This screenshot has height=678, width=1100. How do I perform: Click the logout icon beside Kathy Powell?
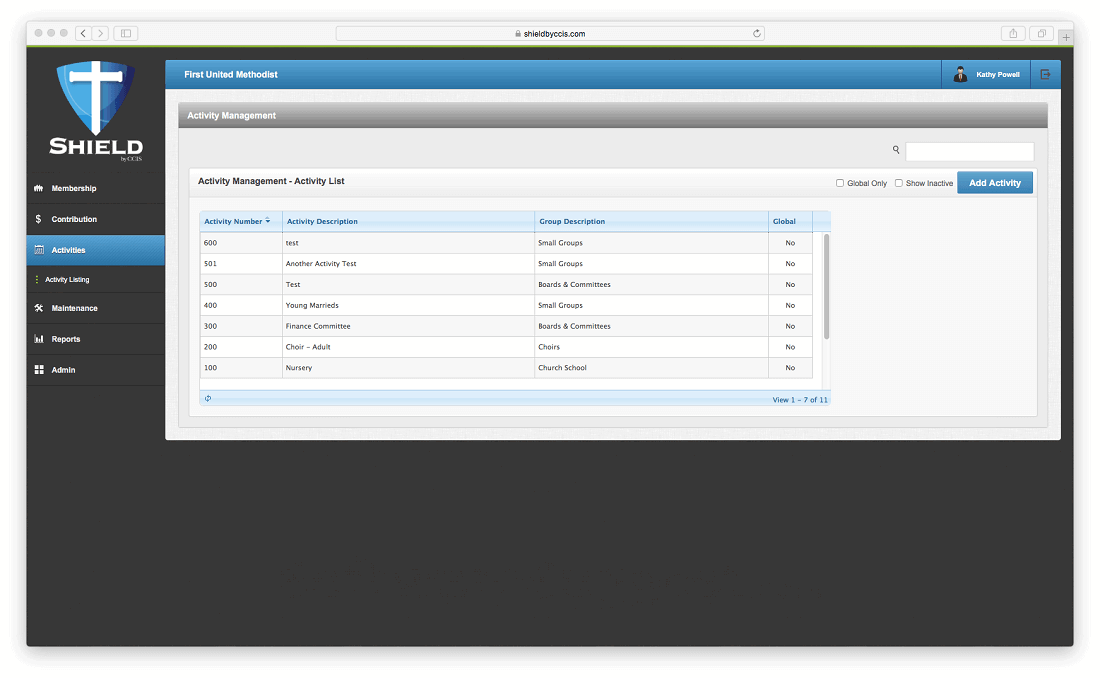[1045, 74]
